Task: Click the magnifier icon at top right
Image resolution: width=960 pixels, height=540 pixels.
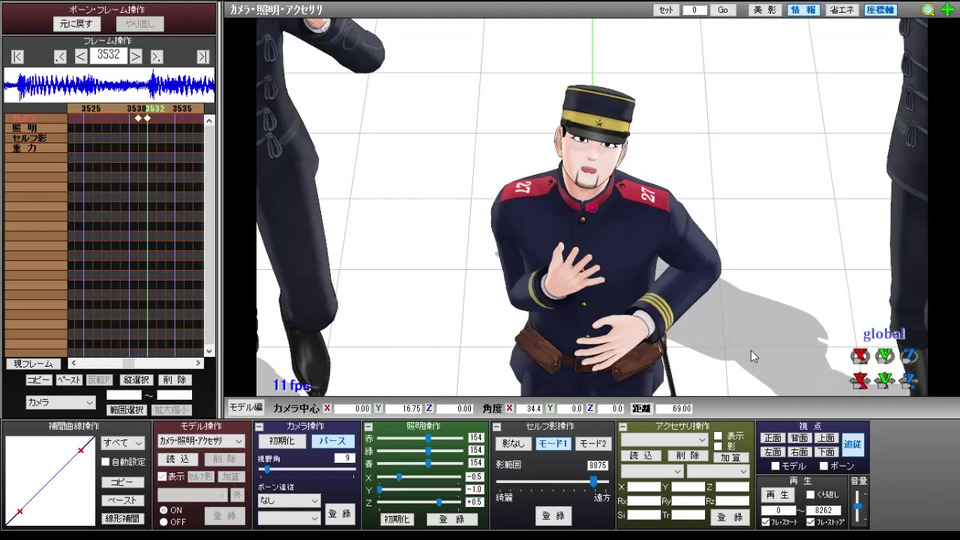Action: 928,9
